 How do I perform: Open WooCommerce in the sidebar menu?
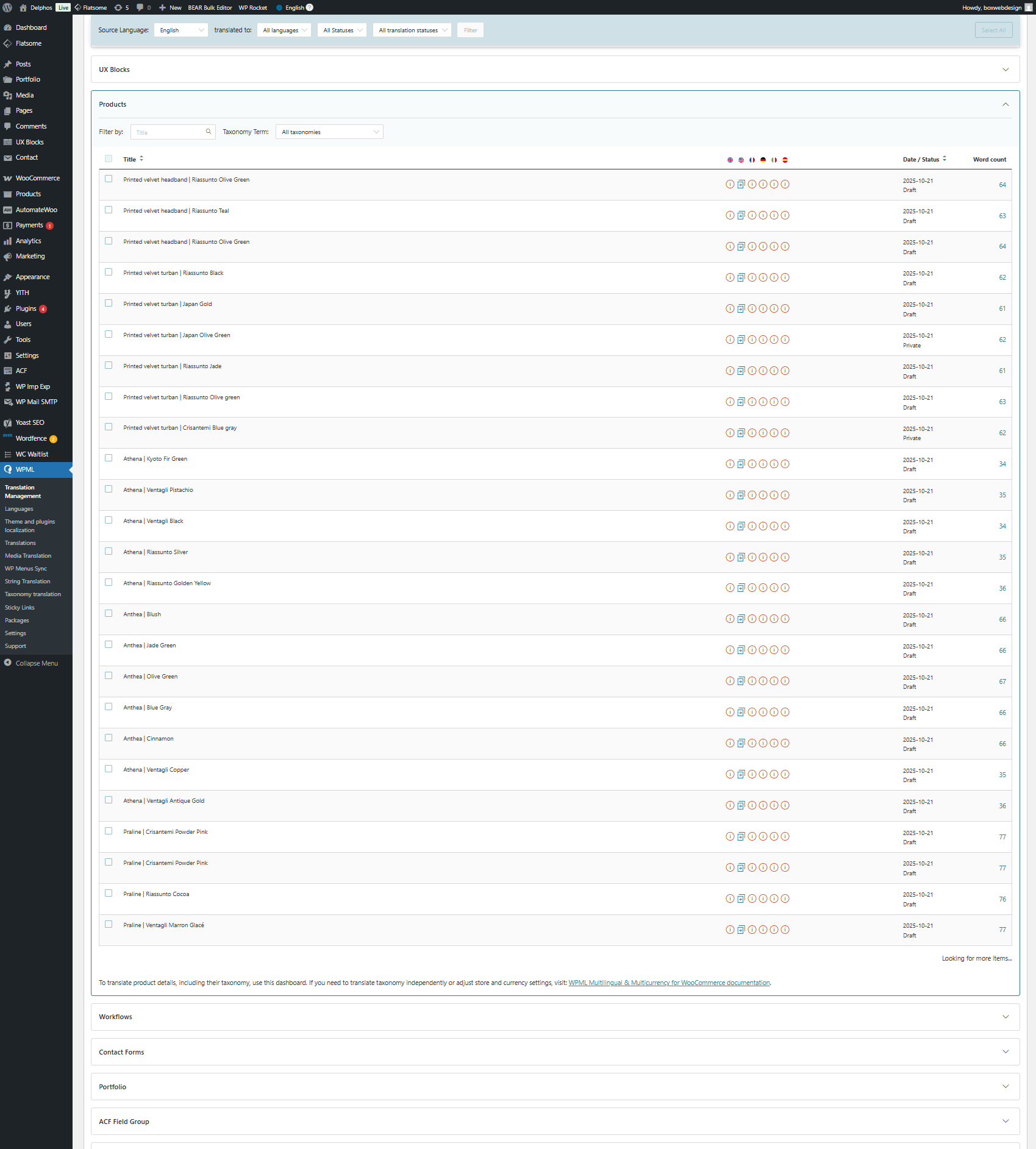click(37, 178)
